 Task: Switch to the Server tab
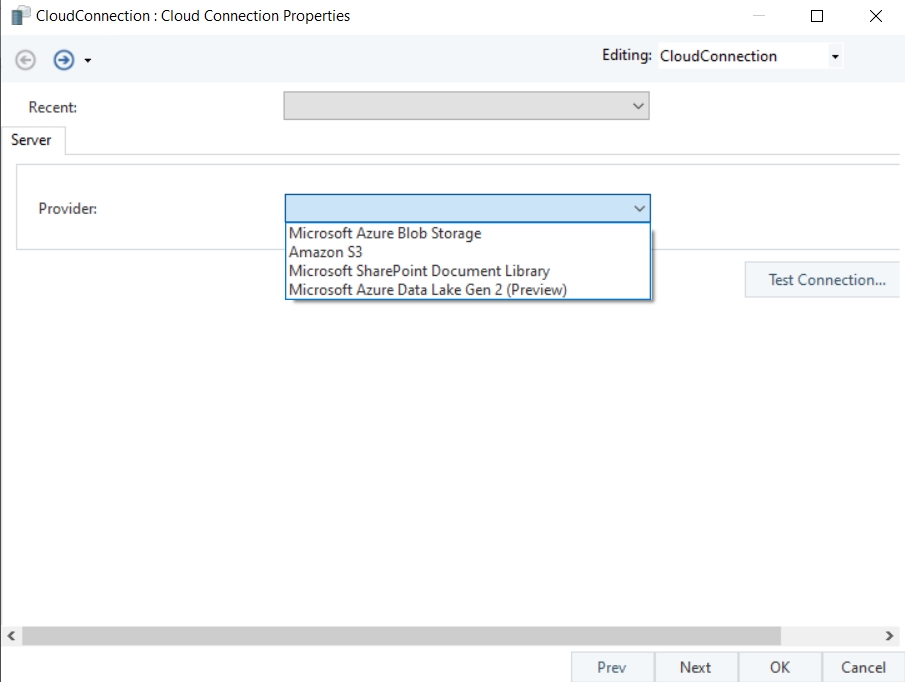(31, 140)
